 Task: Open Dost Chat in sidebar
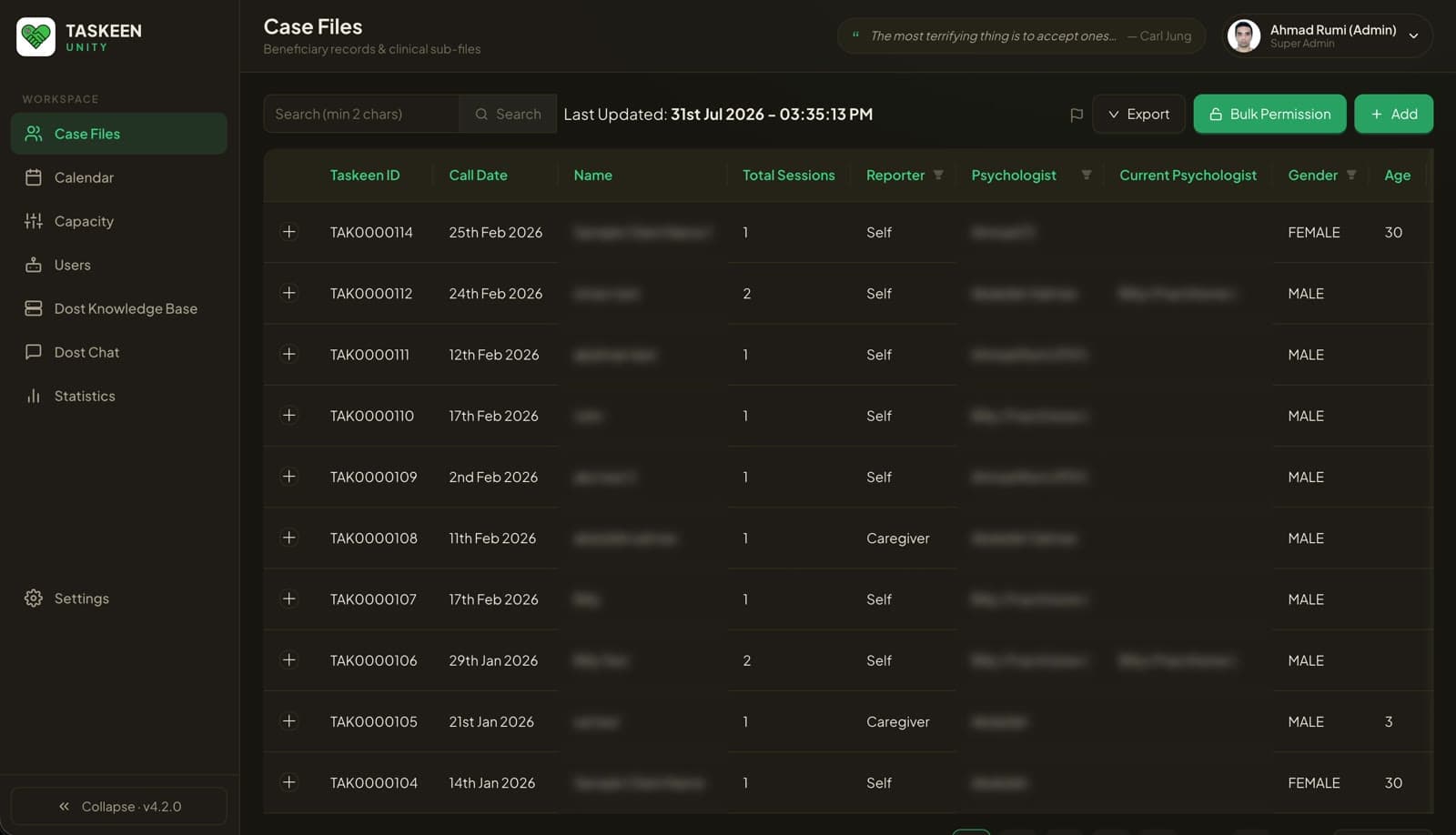(119, 352)
